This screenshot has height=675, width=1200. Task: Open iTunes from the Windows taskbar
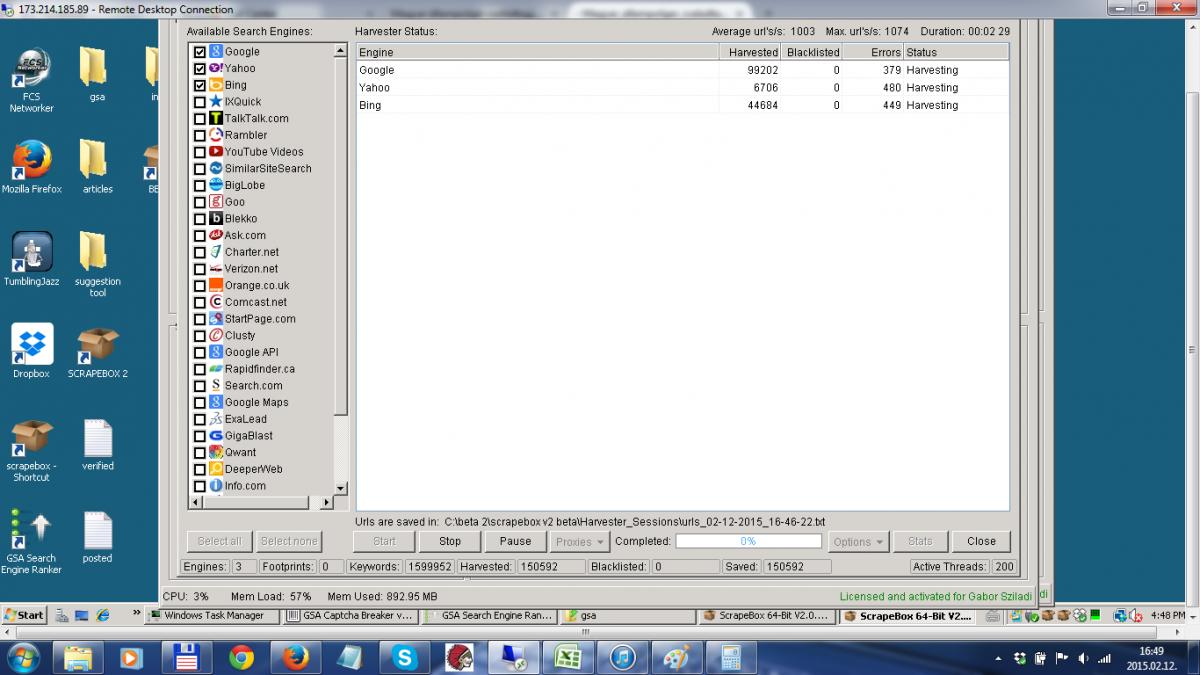[x=623, y=657]
